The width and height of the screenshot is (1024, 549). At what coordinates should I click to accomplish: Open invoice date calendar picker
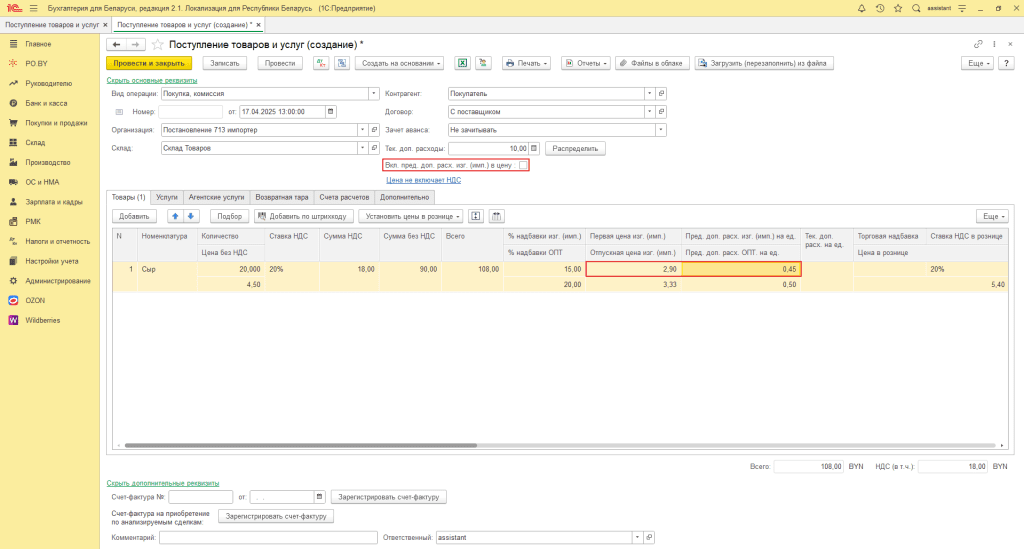tap(319, 497)
